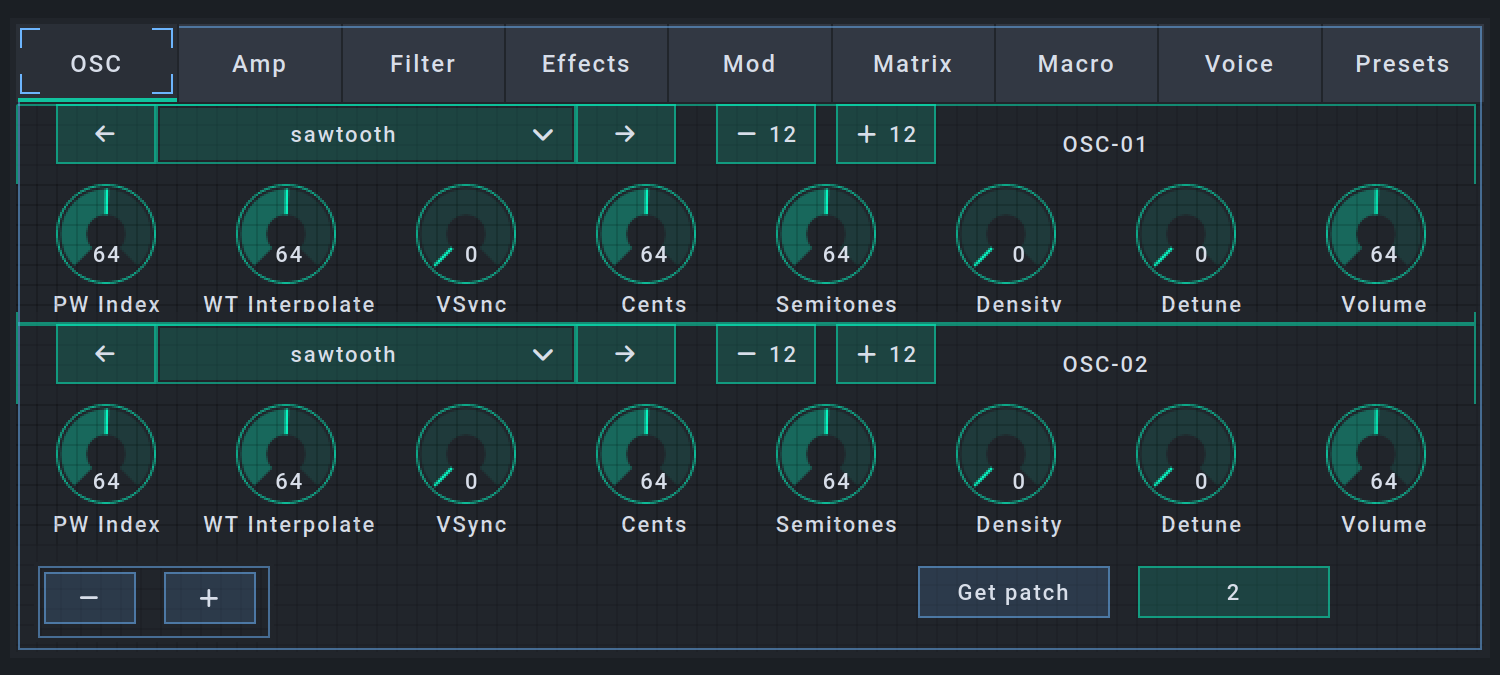Click OSC-02 previous waveform left arrow
The width and height of the screenshot is (1500, 675).
pos(105,354)
